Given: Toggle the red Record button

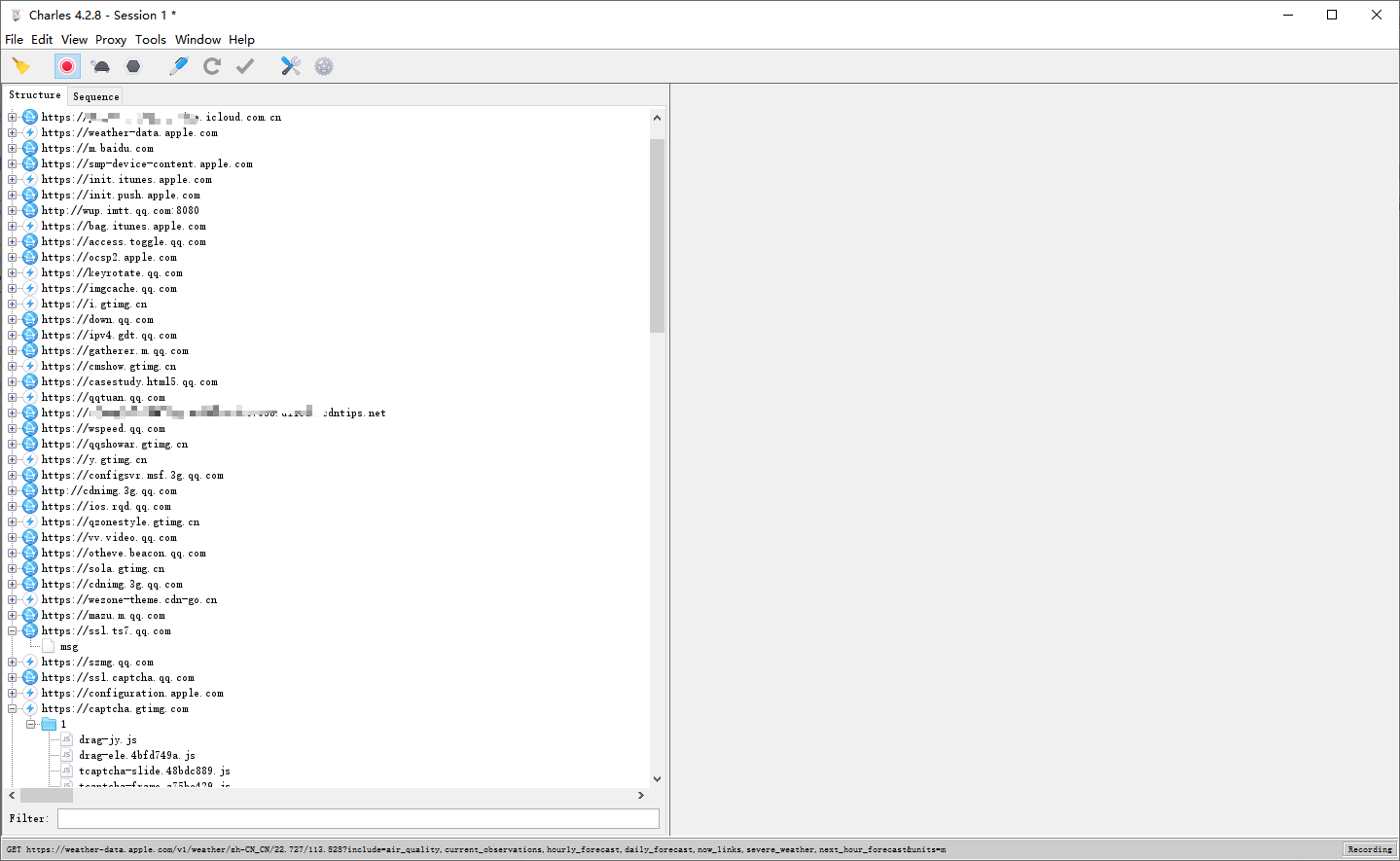Looking at the screenshot, I should pos(67,66).
